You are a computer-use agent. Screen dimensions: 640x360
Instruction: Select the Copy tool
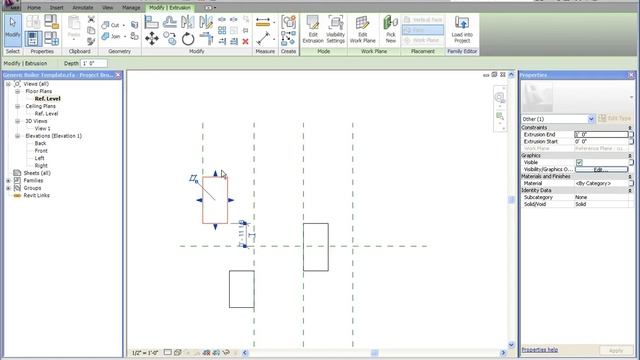click(170, 39)
